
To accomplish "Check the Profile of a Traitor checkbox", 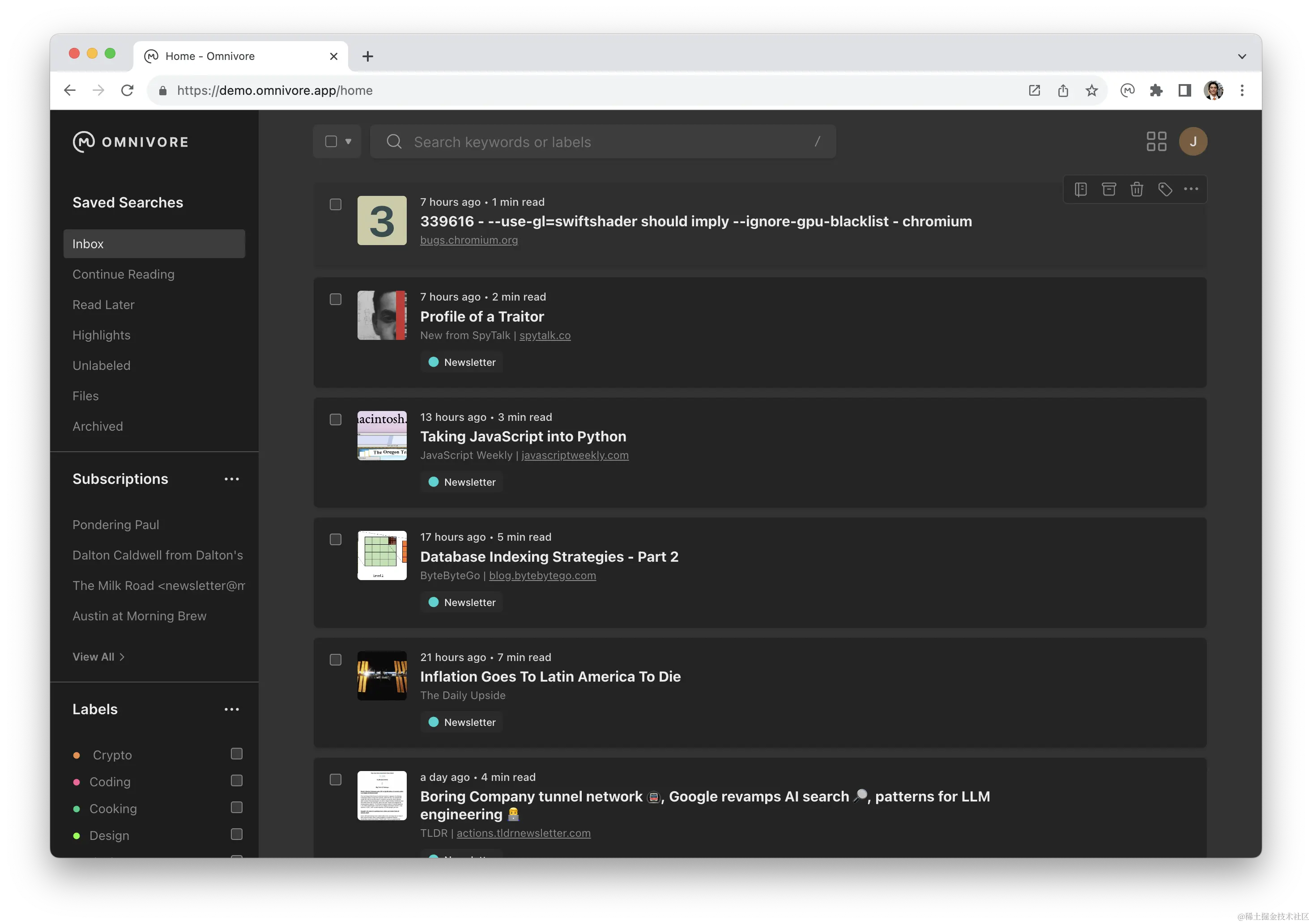I will [336, 299].
